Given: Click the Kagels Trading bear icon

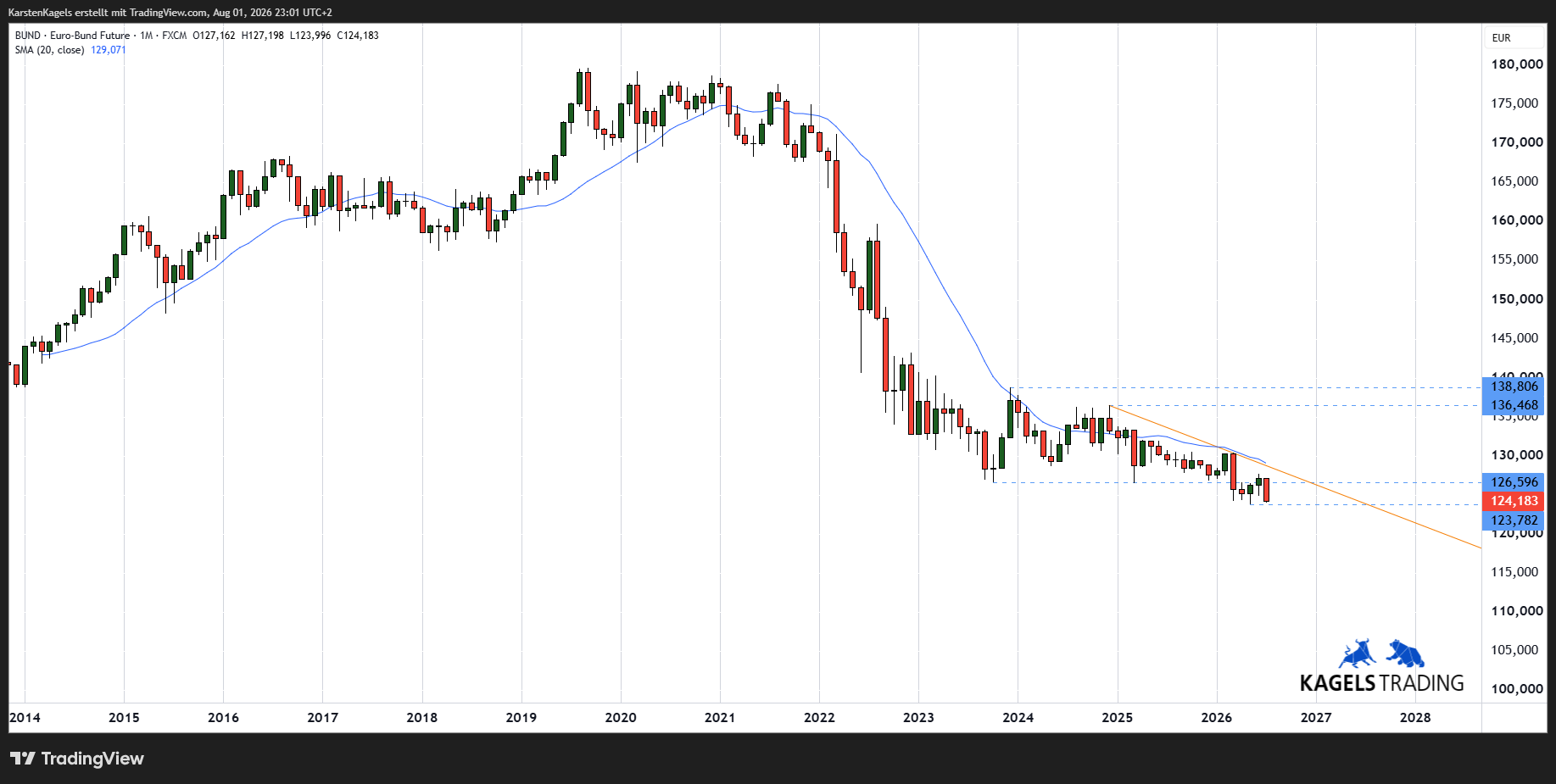Looking at the screenshot, I should [x=1405, y=653].
